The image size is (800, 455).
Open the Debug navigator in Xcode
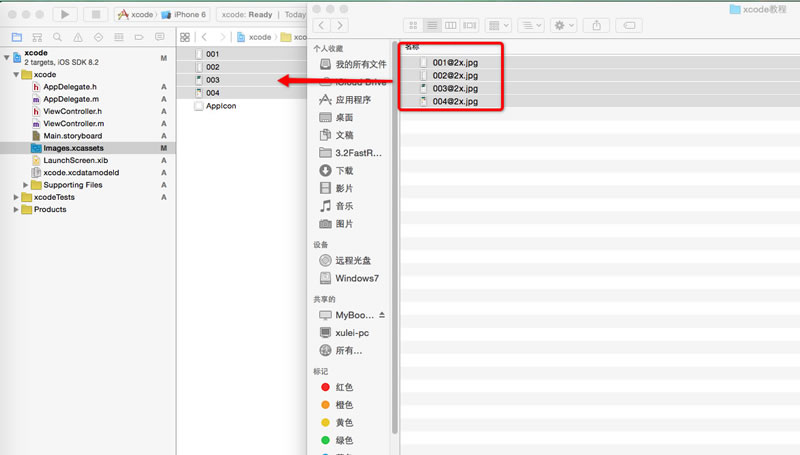coord(119,37)
